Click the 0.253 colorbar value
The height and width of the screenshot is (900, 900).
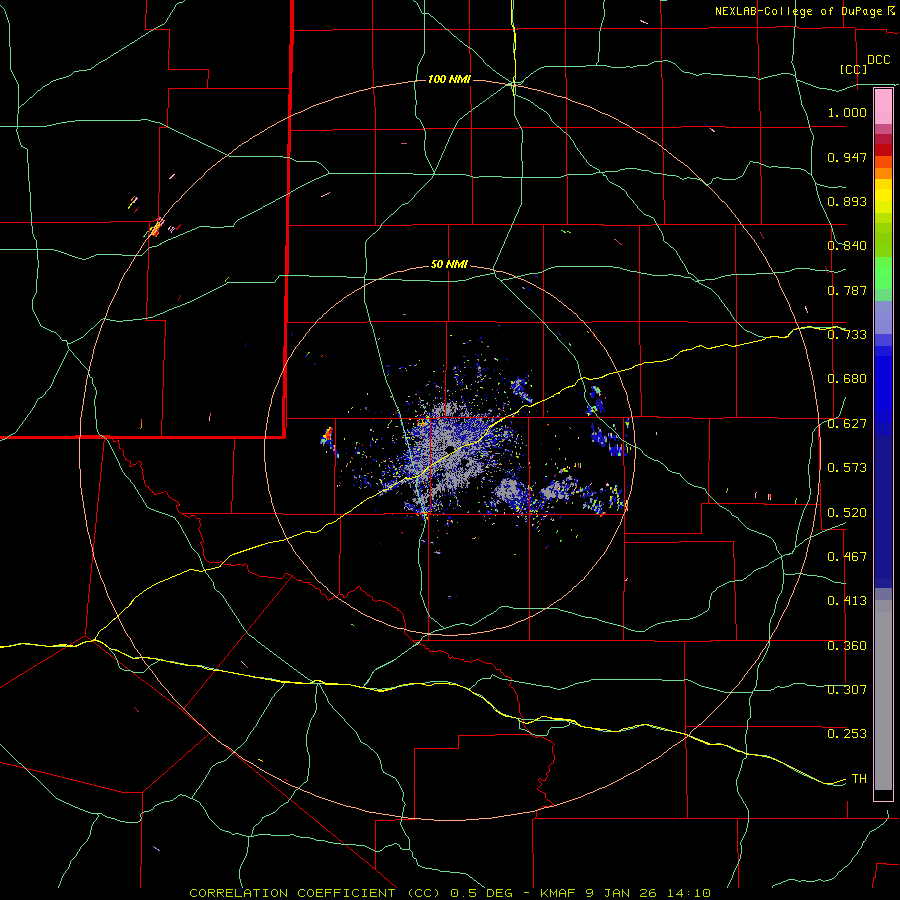click(847, 734)
